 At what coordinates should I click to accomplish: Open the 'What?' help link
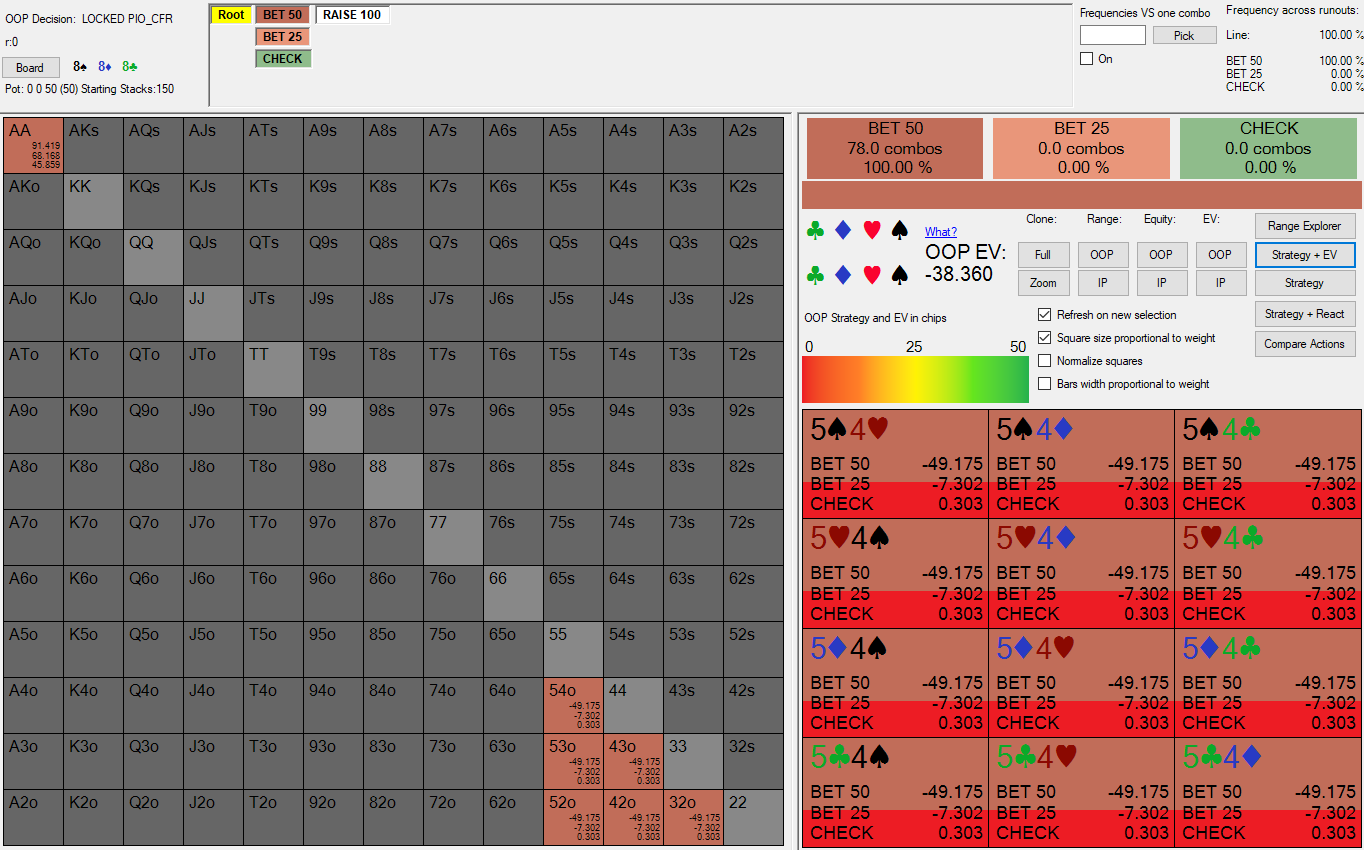[x=941, y=232]
